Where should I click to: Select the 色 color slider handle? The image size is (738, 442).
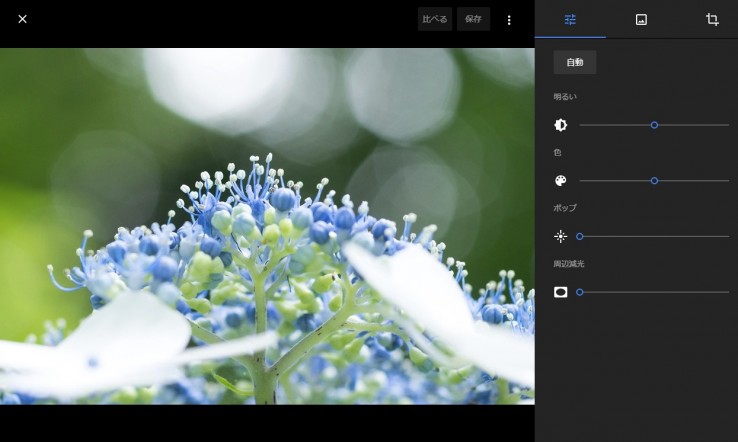click(654, 181)
